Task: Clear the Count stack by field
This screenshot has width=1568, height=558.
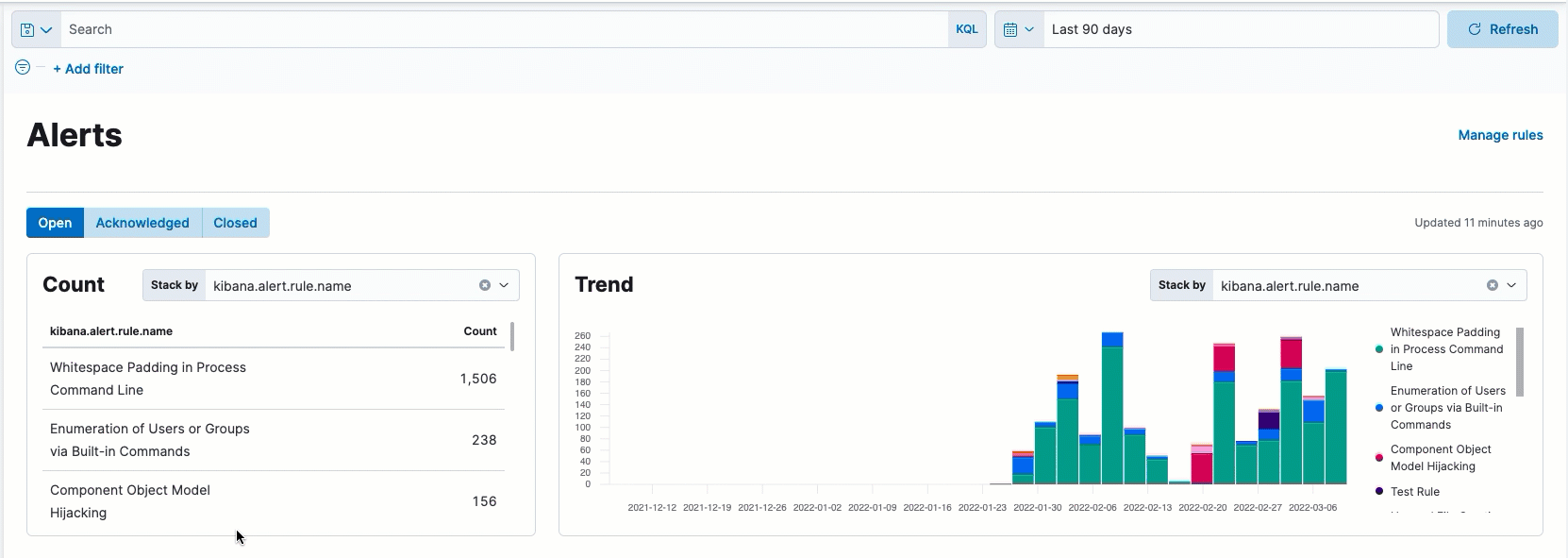Action: point(485,285)
